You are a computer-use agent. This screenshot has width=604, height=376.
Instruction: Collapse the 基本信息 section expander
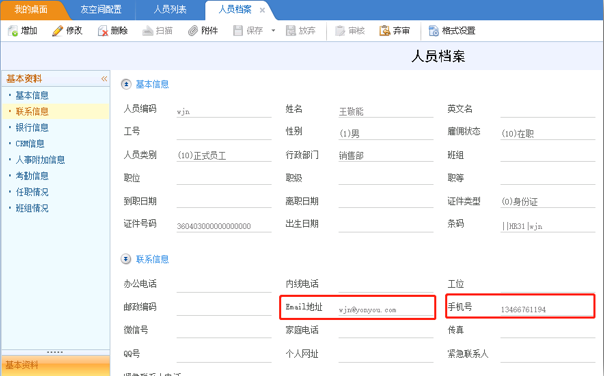point(126,84)
